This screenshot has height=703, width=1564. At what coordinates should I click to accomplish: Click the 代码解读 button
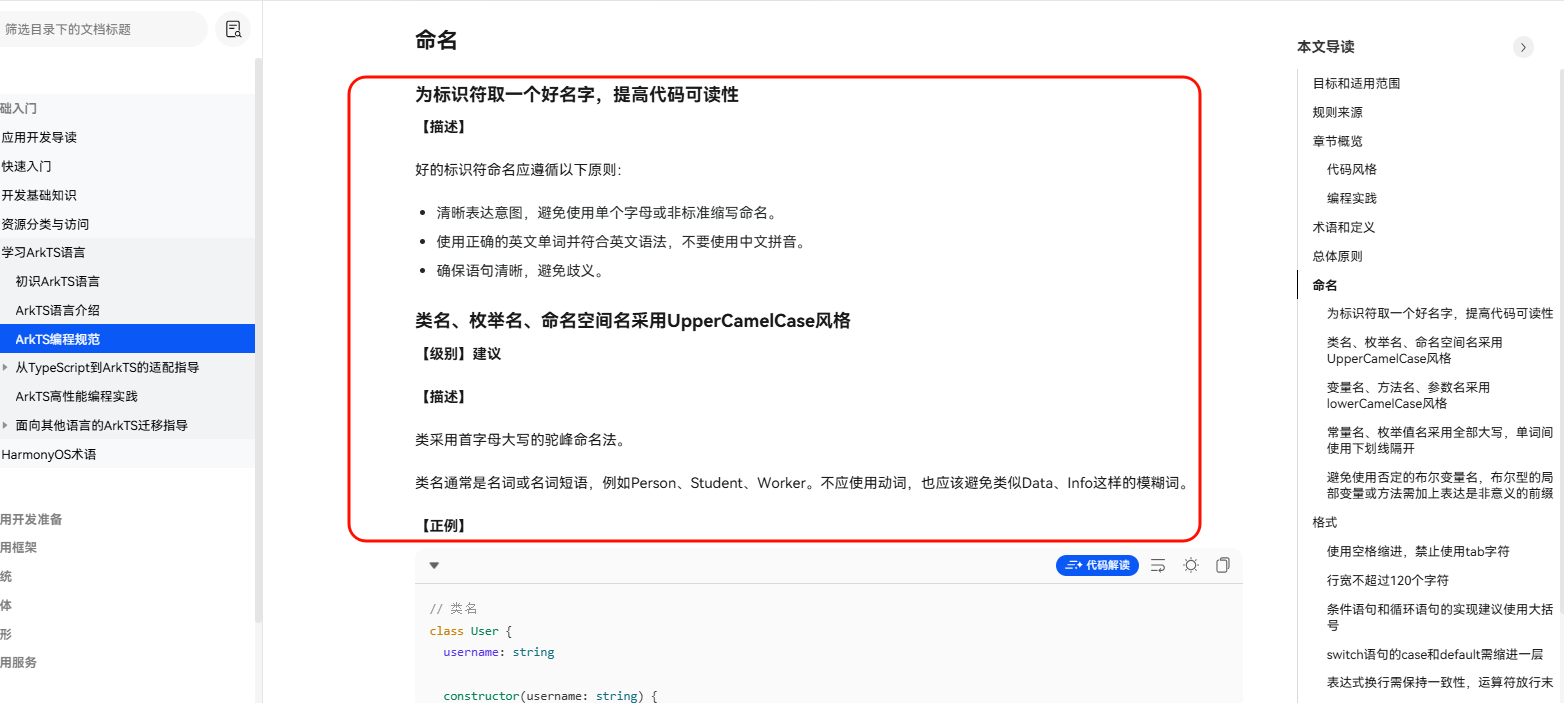[x=1097, y=566]
